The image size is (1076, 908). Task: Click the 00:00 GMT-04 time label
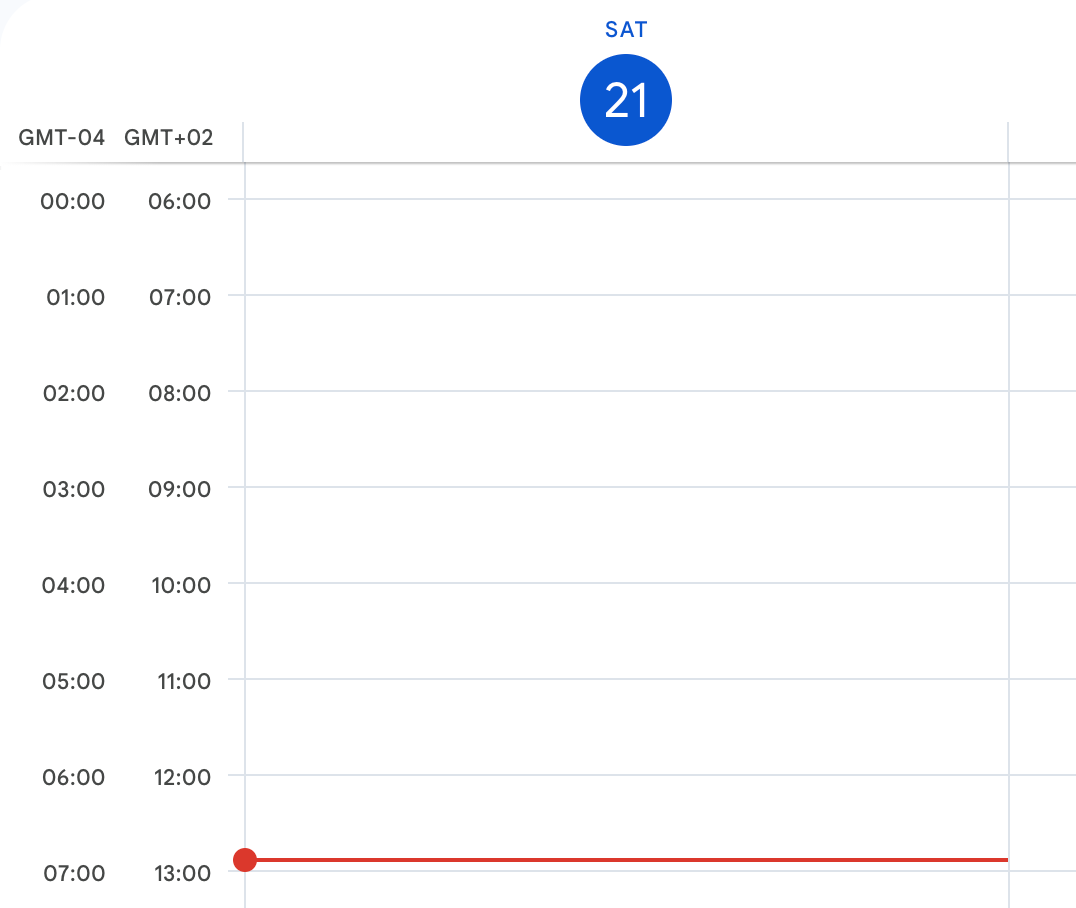(x=73, y=201)
